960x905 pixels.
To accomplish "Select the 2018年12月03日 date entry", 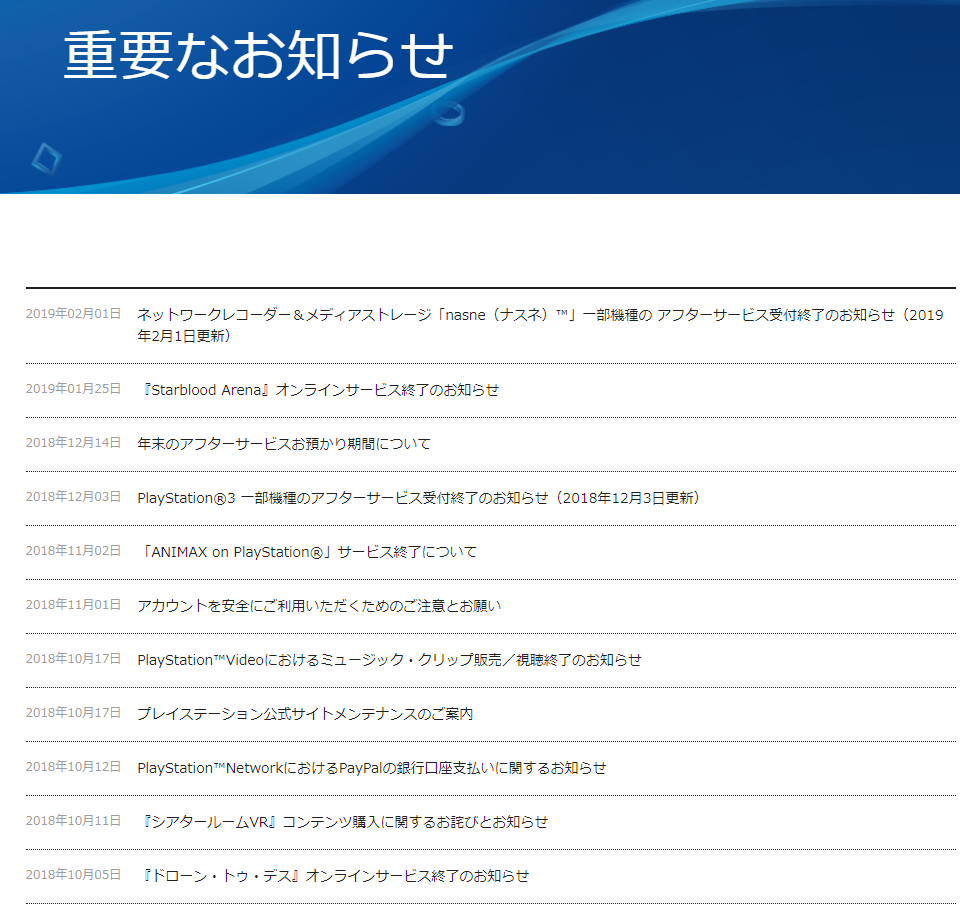I will tap(73, 497).
